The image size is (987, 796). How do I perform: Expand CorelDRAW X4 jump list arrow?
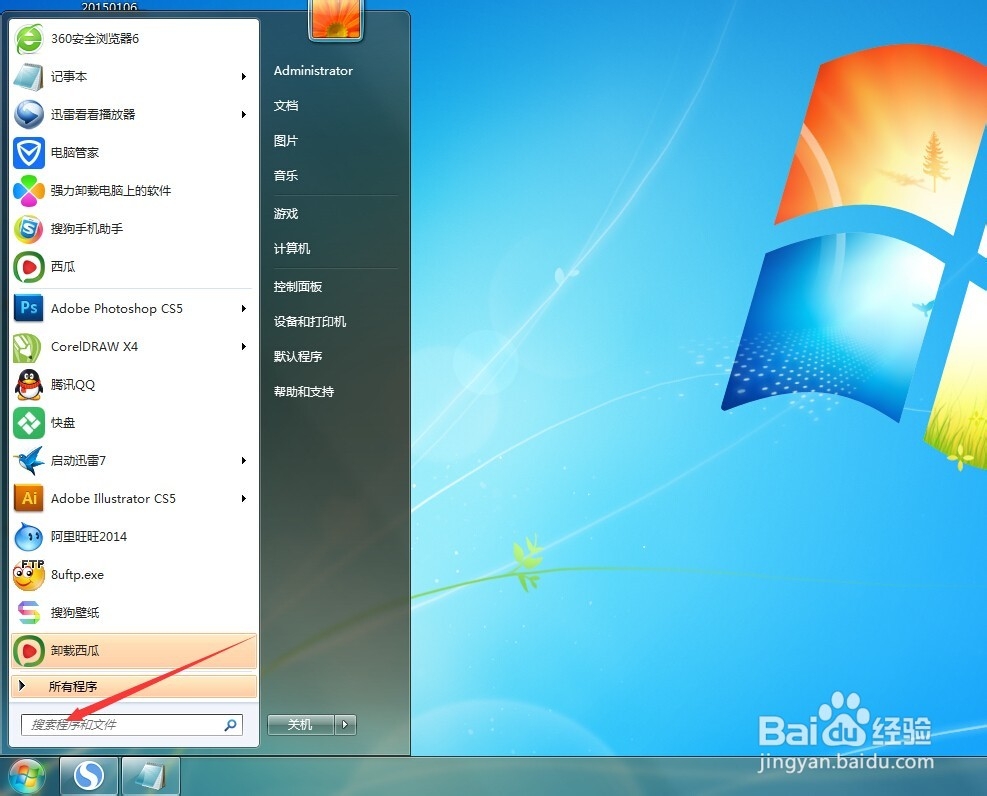coord(244,347)
